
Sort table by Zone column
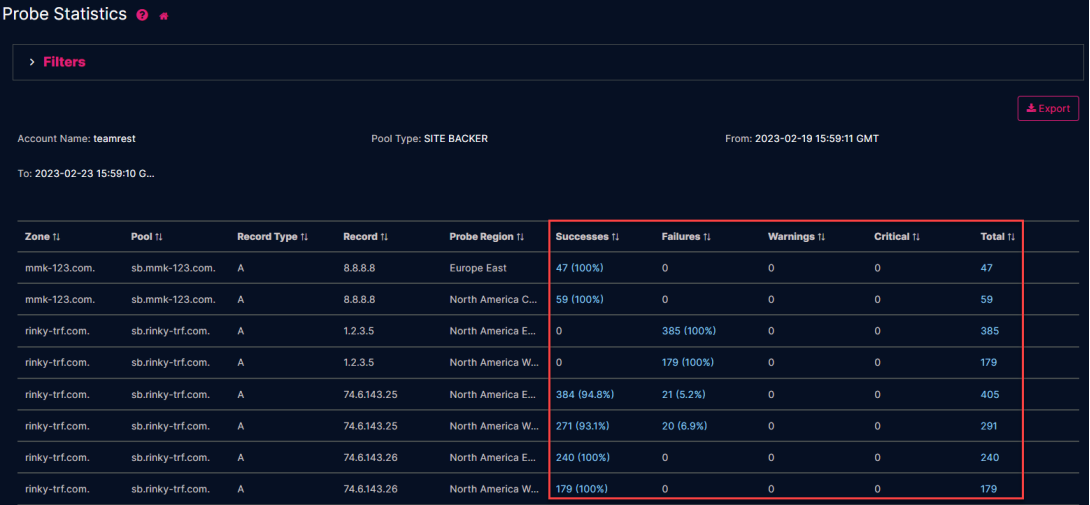[x=42, y=237]
